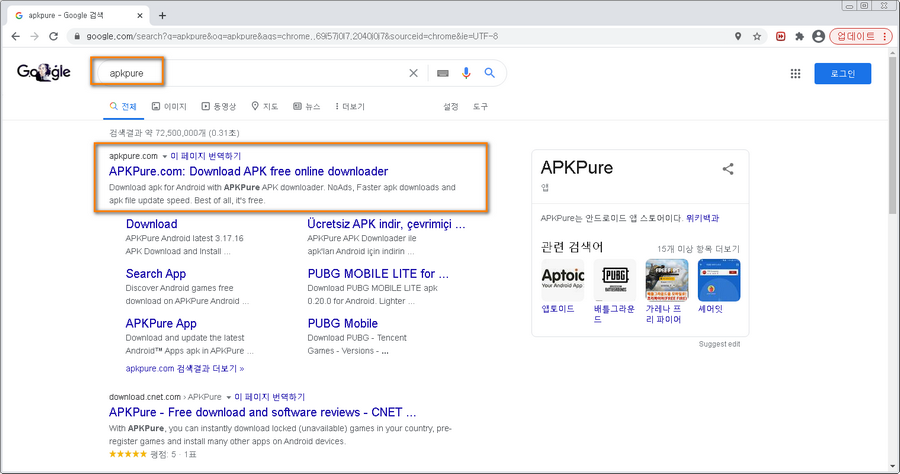Open a new browser tab
Viewport: 900px width, 474px height.
pyautogui.click(x=162, y=15)
